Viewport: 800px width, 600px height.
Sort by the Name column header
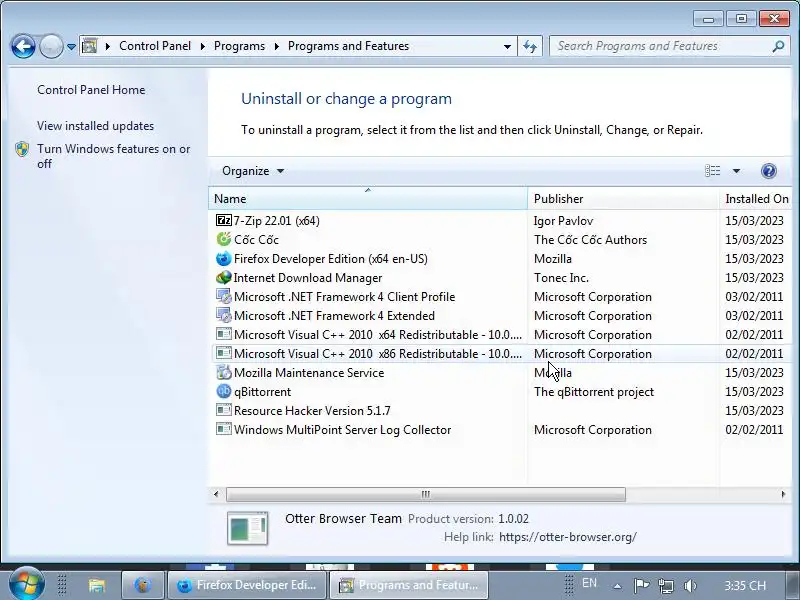(x=368, y=198)
